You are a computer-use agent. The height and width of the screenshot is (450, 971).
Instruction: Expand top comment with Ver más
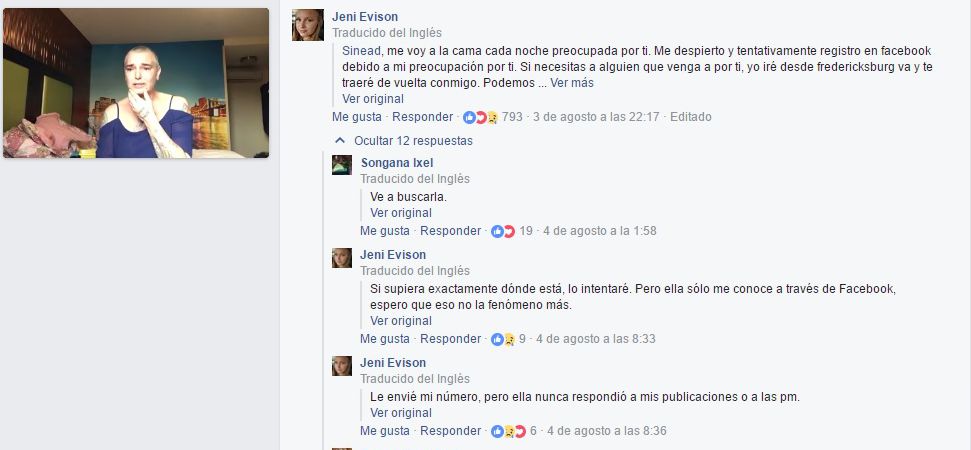tap(572, 83)
